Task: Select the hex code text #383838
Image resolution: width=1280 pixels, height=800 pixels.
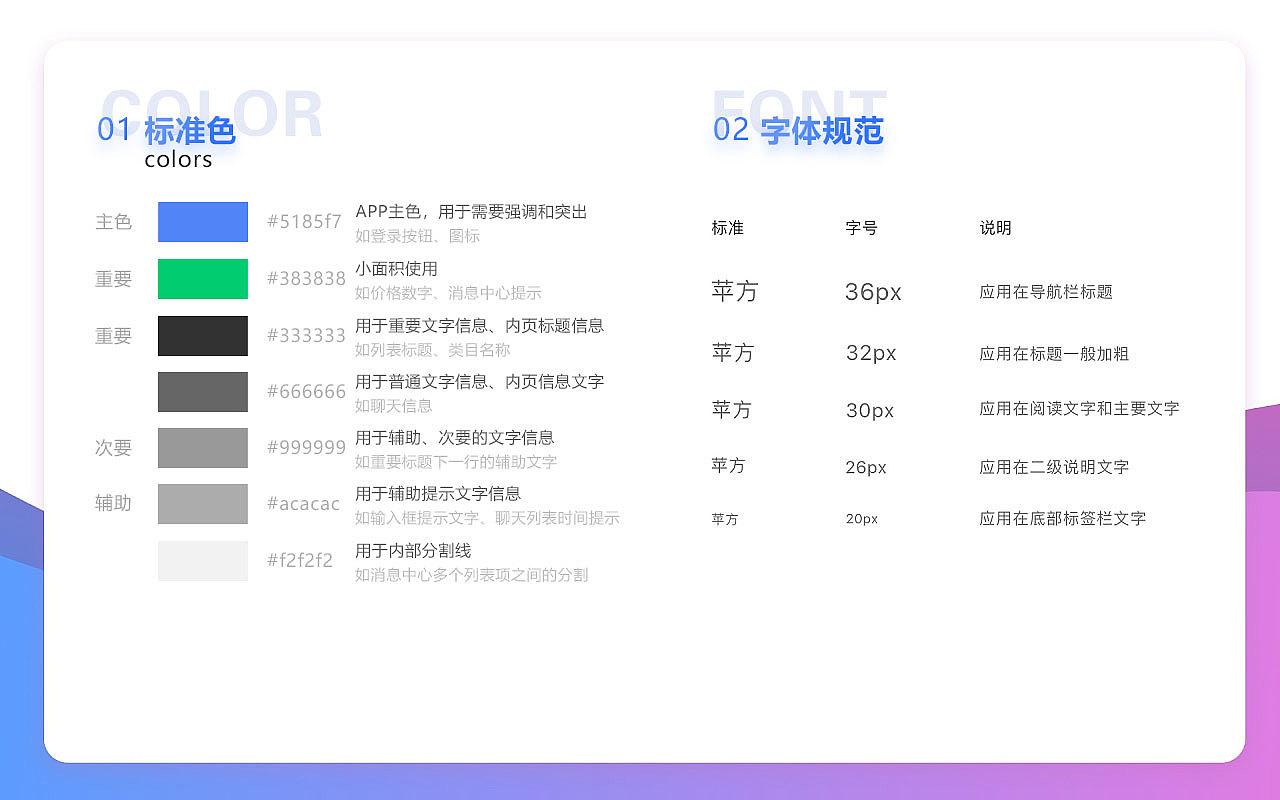Action: [x=306, y=279]
